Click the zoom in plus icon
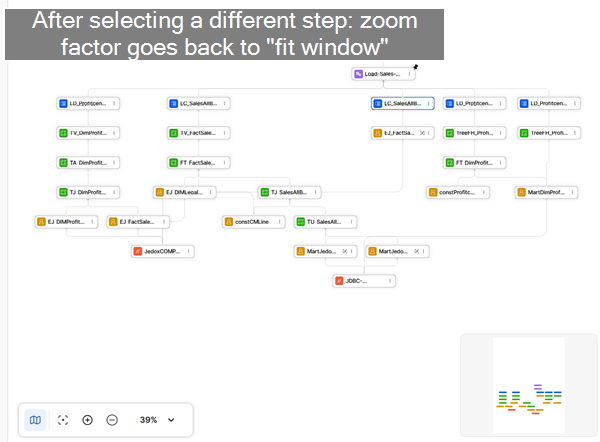Image resolution: width=600 pixels, height=442 pixels. [x=87, y=420]
